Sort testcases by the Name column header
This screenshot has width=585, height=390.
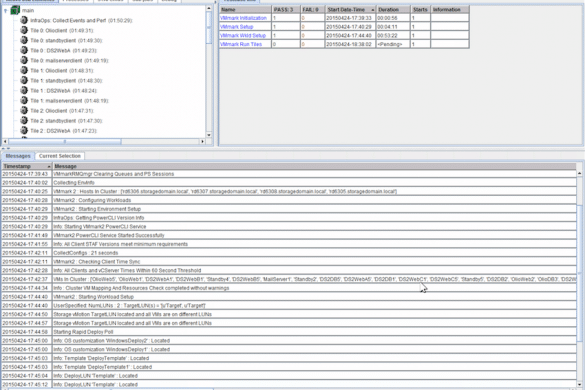tap(245, 10)
